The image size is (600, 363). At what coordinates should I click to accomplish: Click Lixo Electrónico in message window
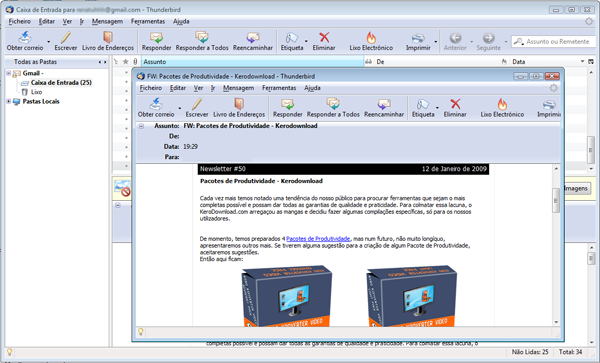502,108
